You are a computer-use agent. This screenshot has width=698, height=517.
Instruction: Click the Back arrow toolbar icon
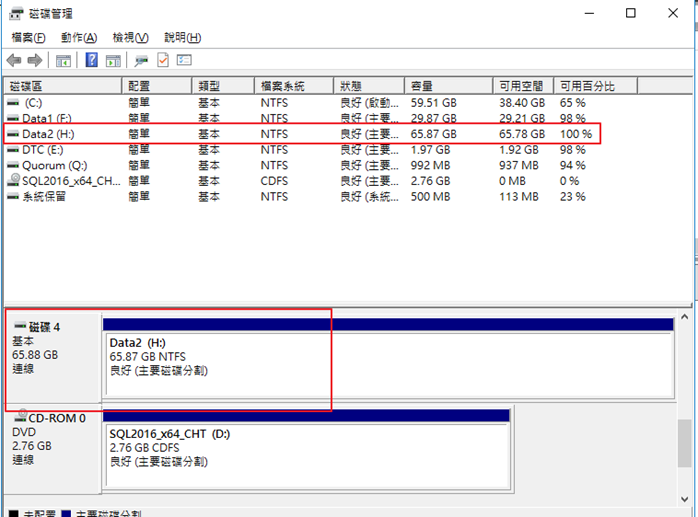[x=14, y=60]
